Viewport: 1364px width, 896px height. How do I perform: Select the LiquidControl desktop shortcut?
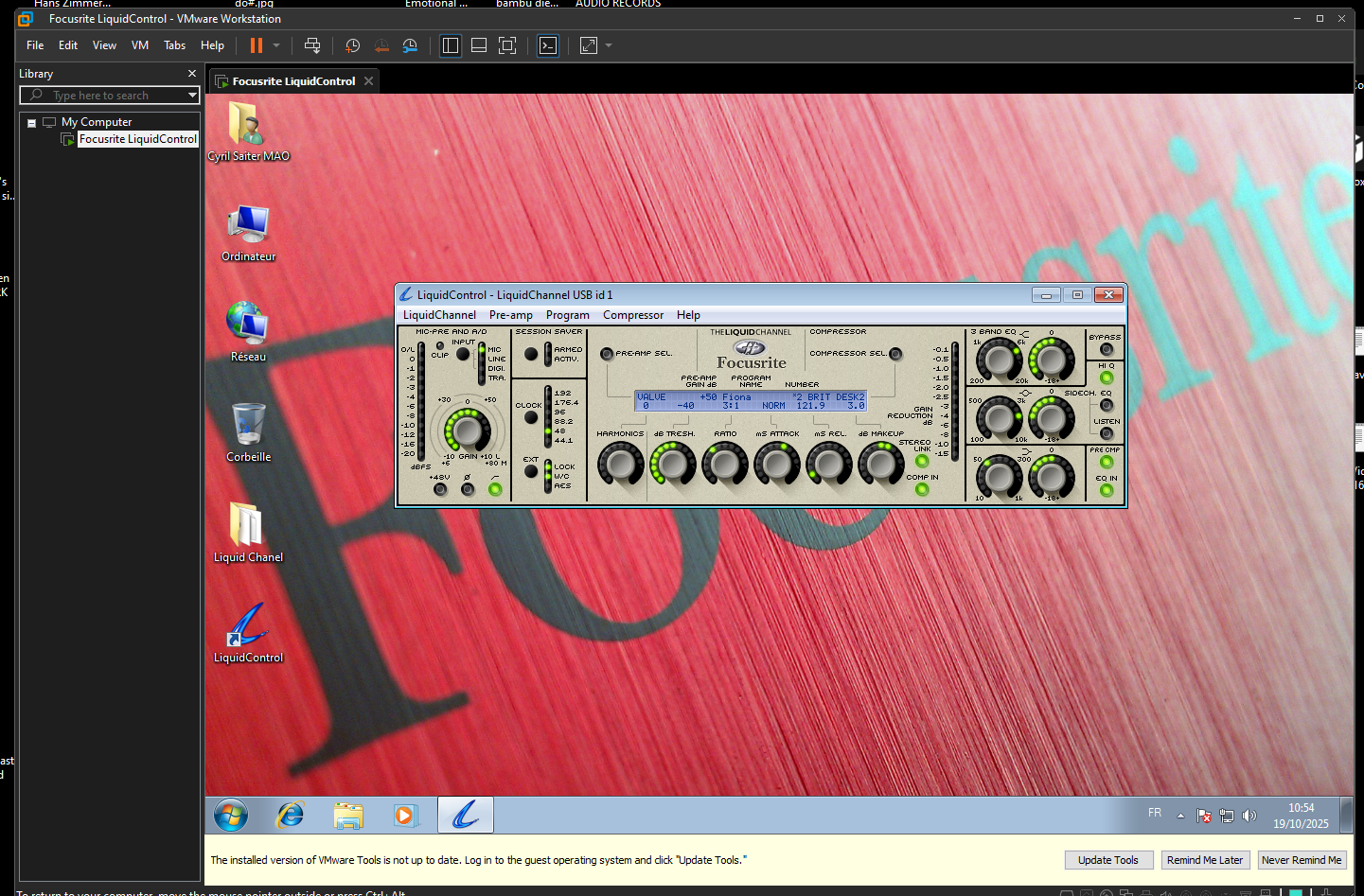click(x=248, y=632)
